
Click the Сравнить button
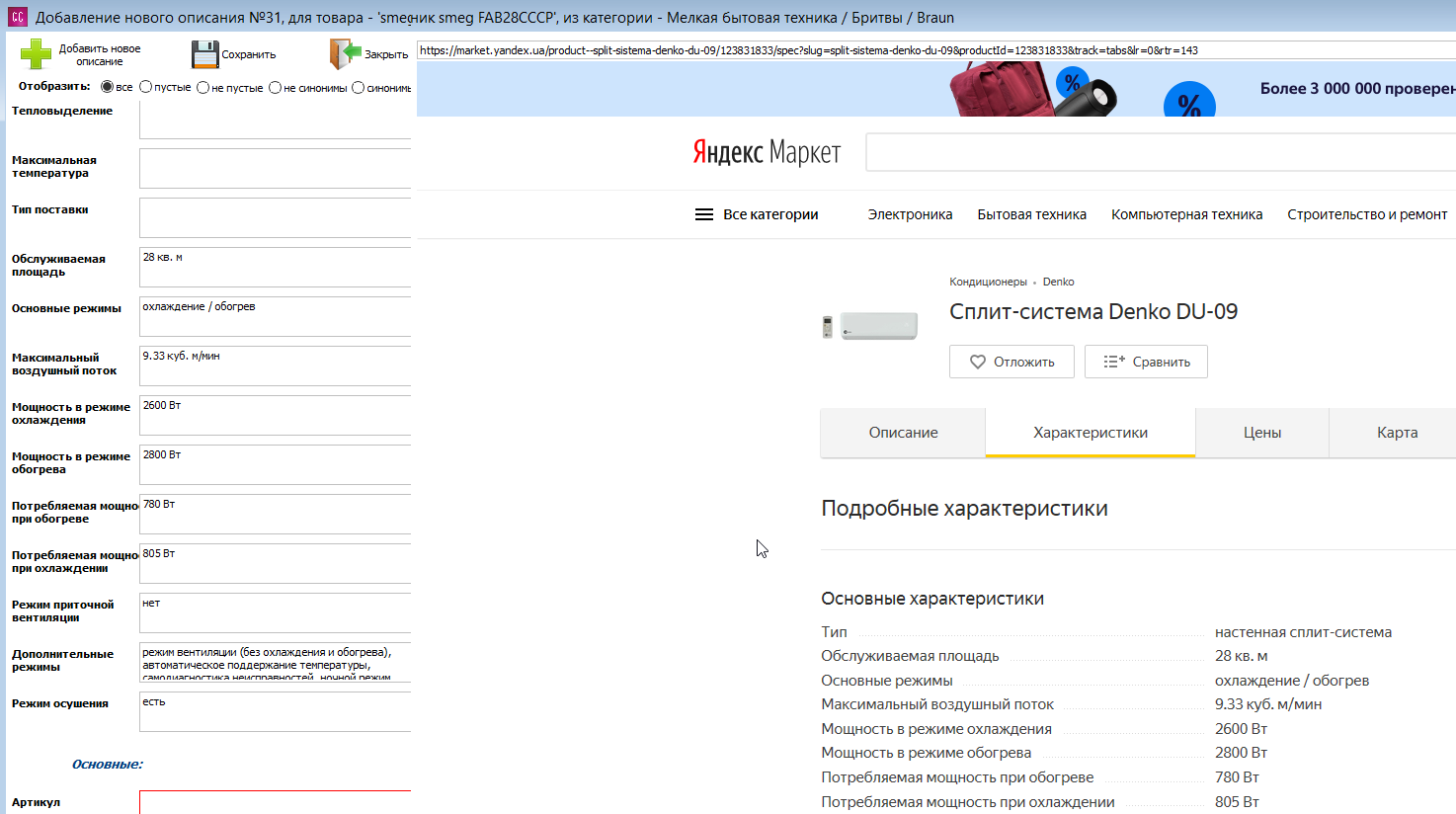point(1146,362)
